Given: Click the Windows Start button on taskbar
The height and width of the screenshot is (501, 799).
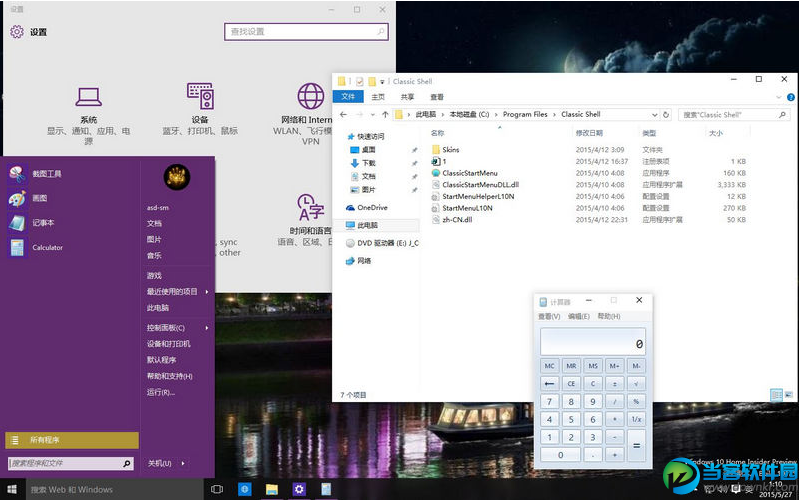Looking at the screenshot, I should coord(13,490).
